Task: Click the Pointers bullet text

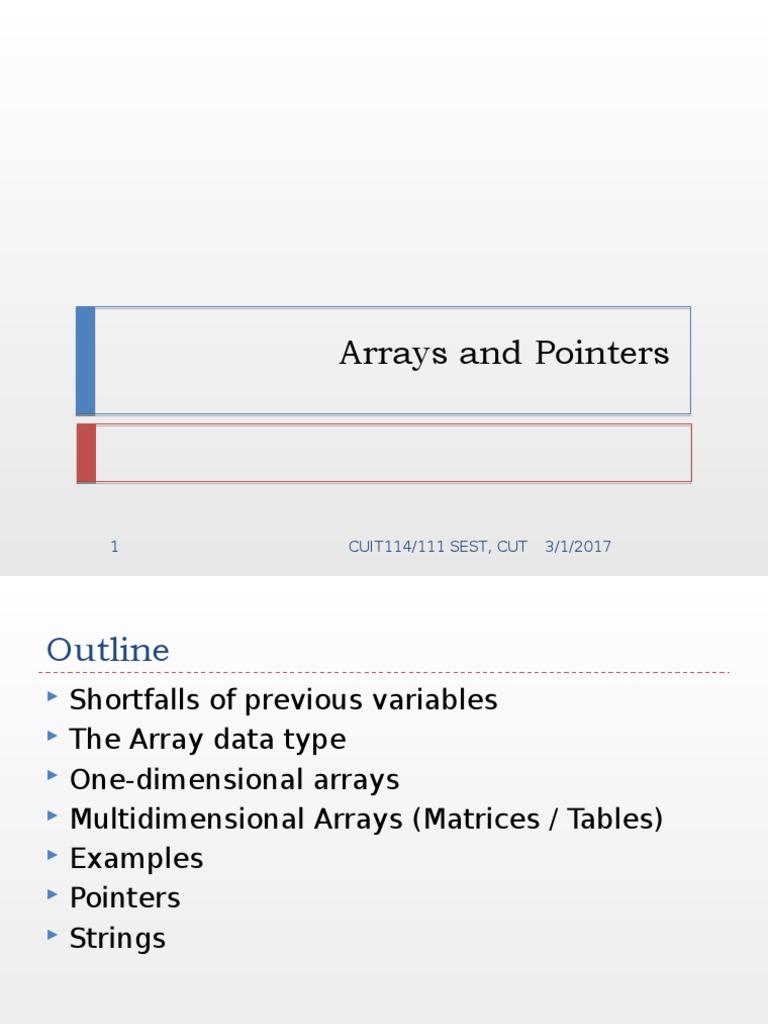Action: [125, 898]
